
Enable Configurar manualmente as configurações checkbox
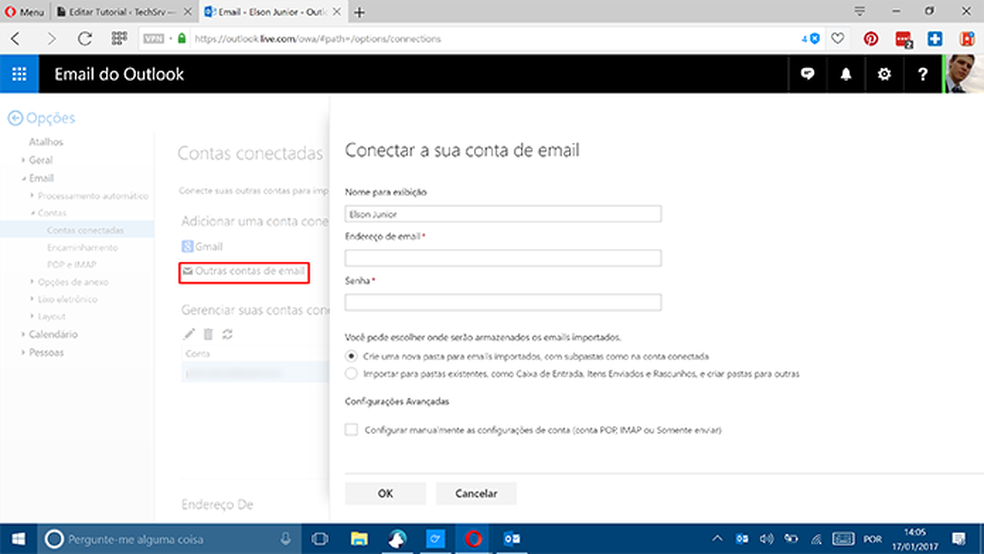coord(351,430)
